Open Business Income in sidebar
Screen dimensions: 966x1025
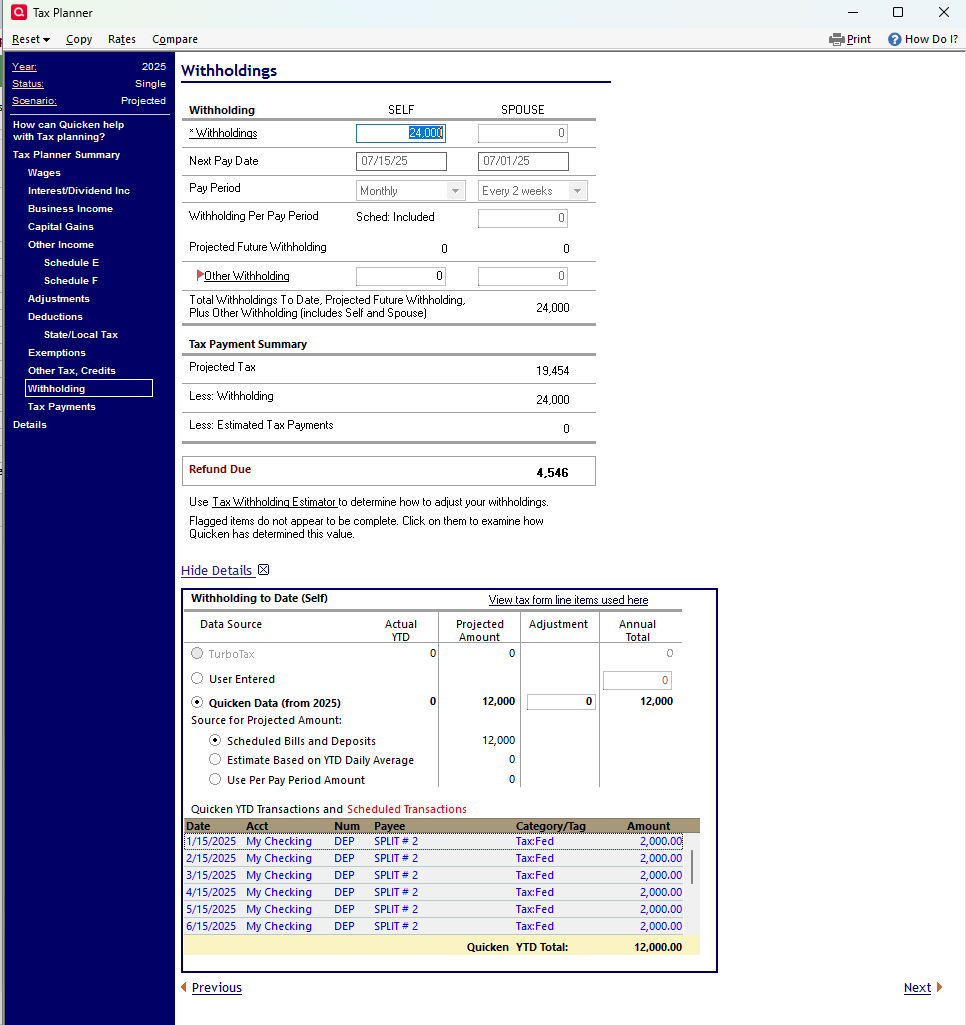70,209
